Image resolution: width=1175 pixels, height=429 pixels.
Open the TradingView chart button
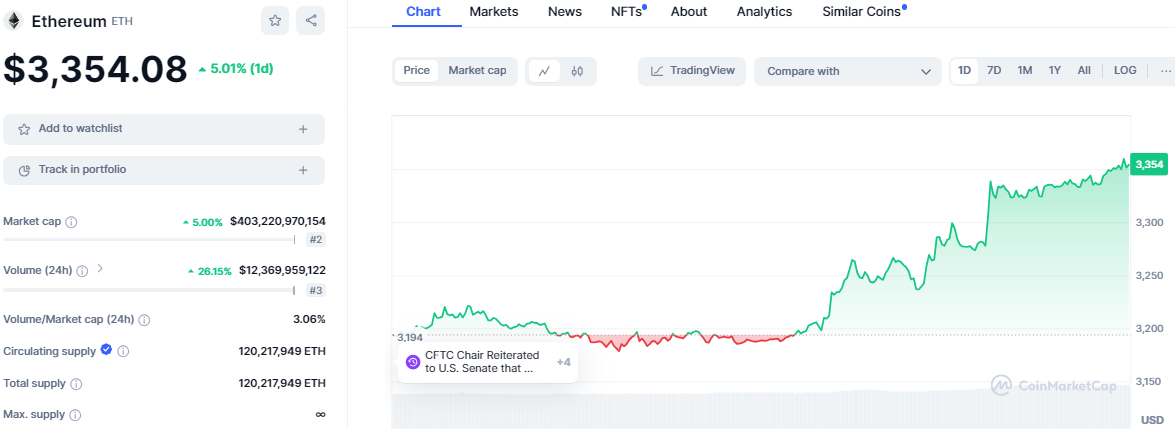click(x=692, y=71)
